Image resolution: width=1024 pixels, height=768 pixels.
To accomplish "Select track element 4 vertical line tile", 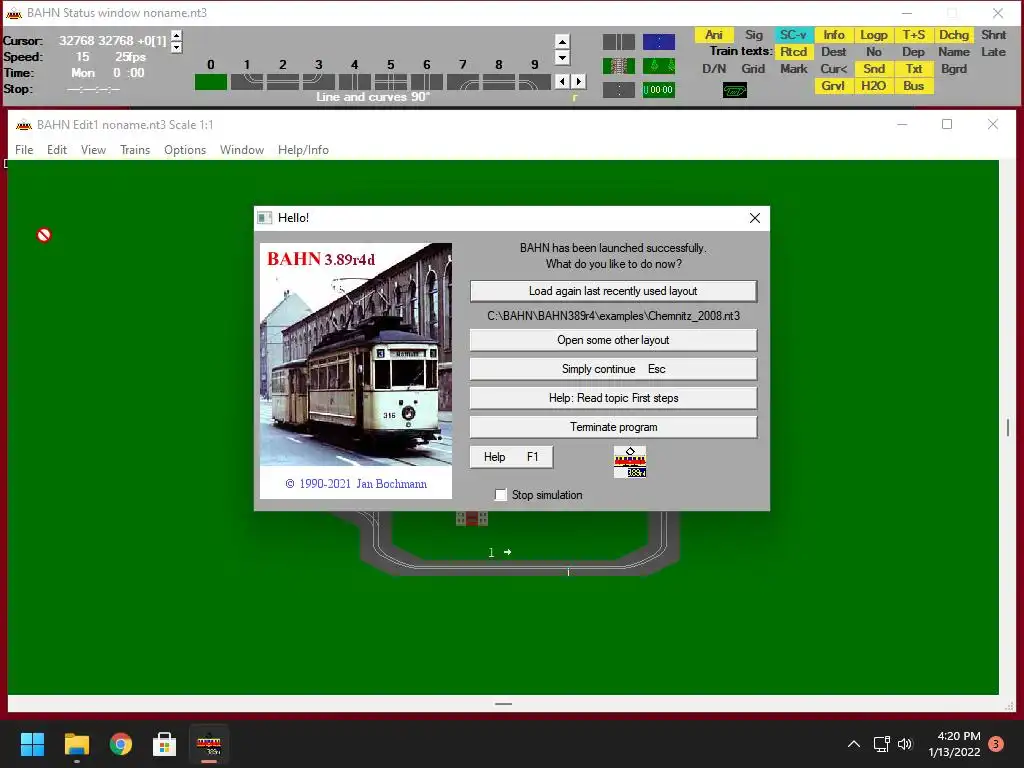I will (355, 82).
